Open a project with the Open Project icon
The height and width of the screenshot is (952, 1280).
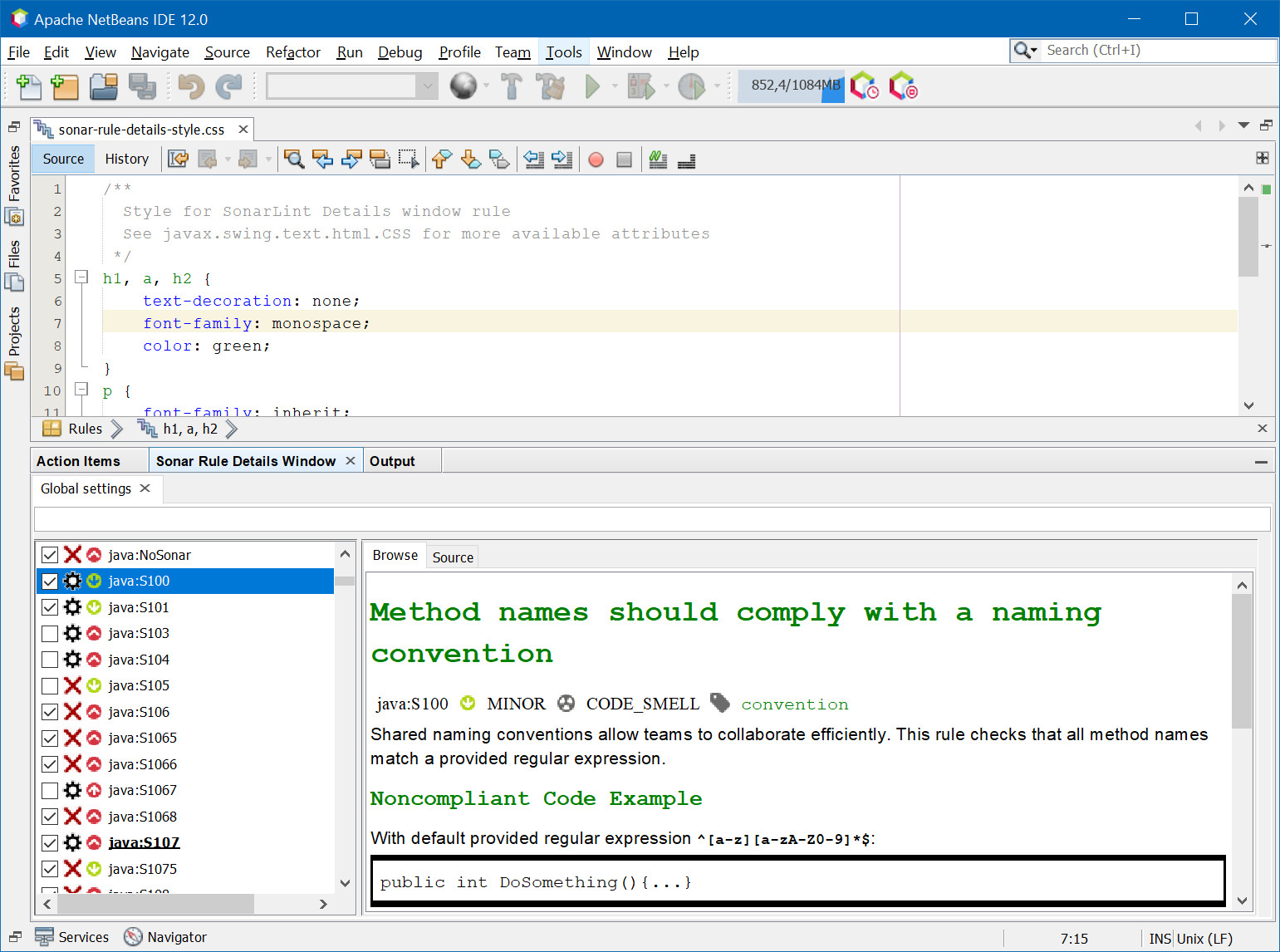point(103,86)
